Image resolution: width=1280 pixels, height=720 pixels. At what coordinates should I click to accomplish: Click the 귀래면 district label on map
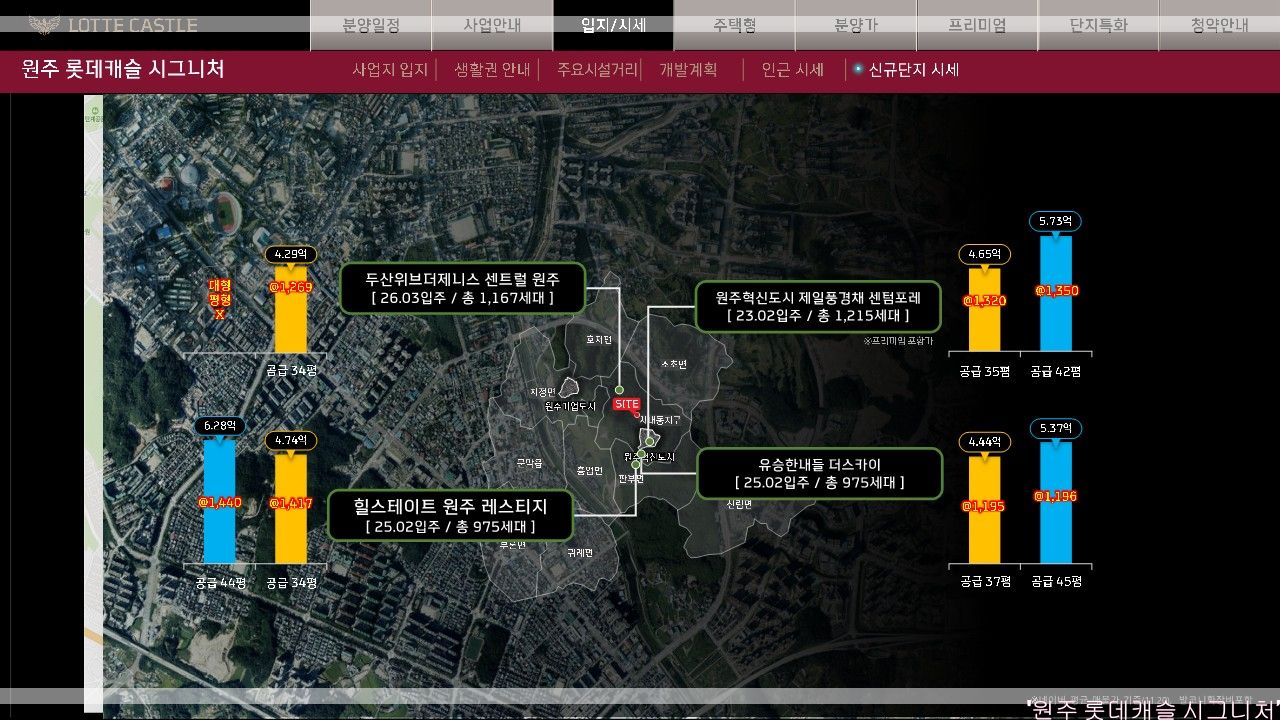tap(580, 552)
